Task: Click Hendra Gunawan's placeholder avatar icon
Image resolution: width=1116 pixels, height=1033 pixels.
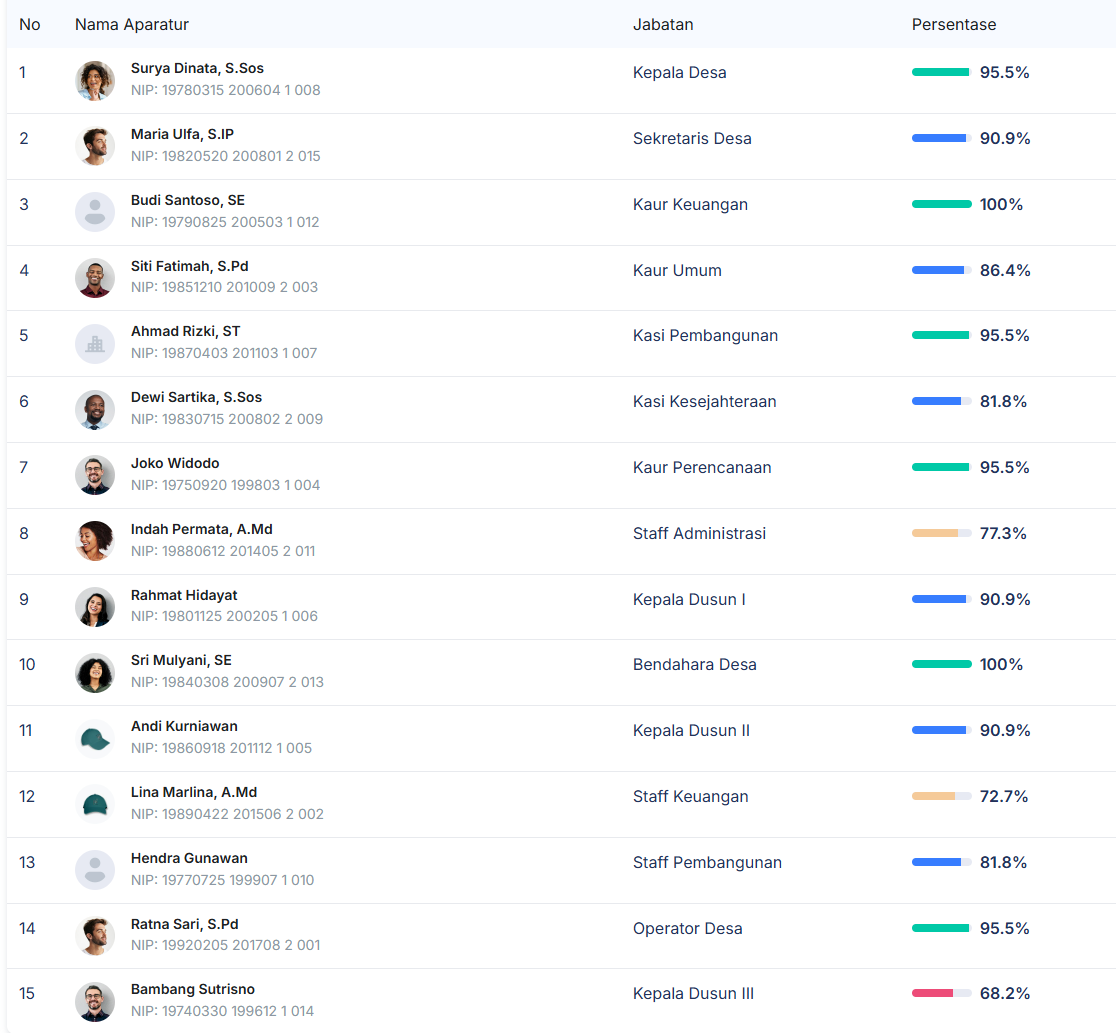Action: point(95,870)
